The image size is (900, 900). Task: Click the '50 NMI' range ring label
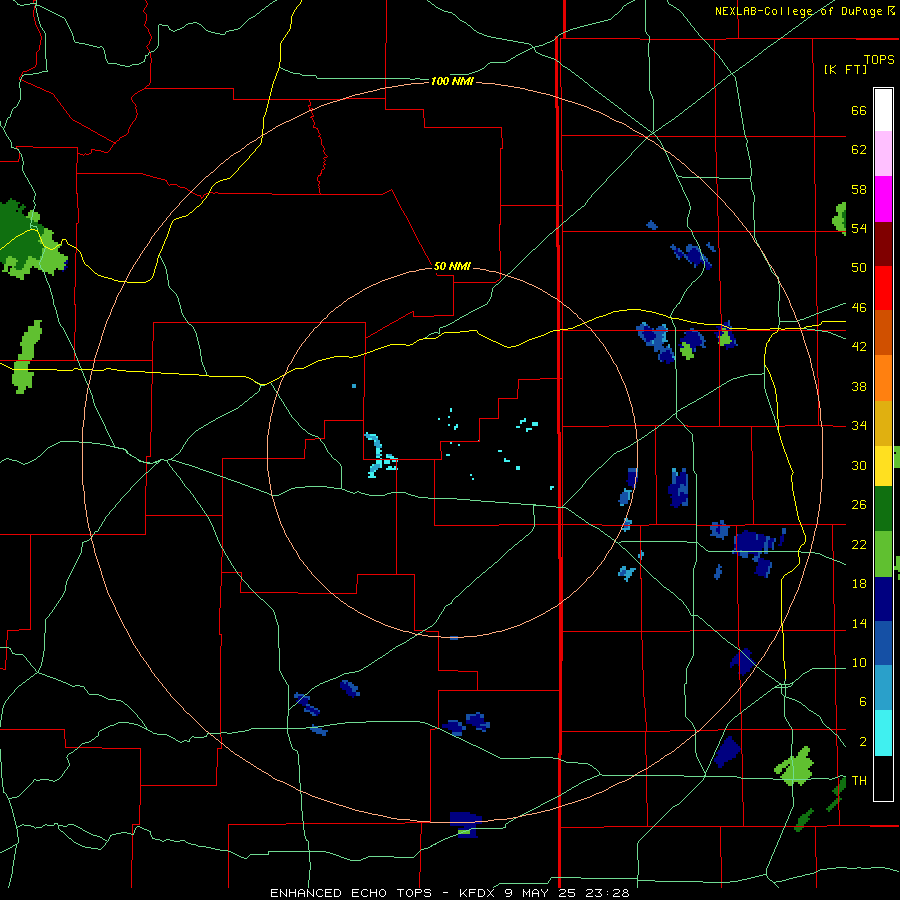coord(452,266)
